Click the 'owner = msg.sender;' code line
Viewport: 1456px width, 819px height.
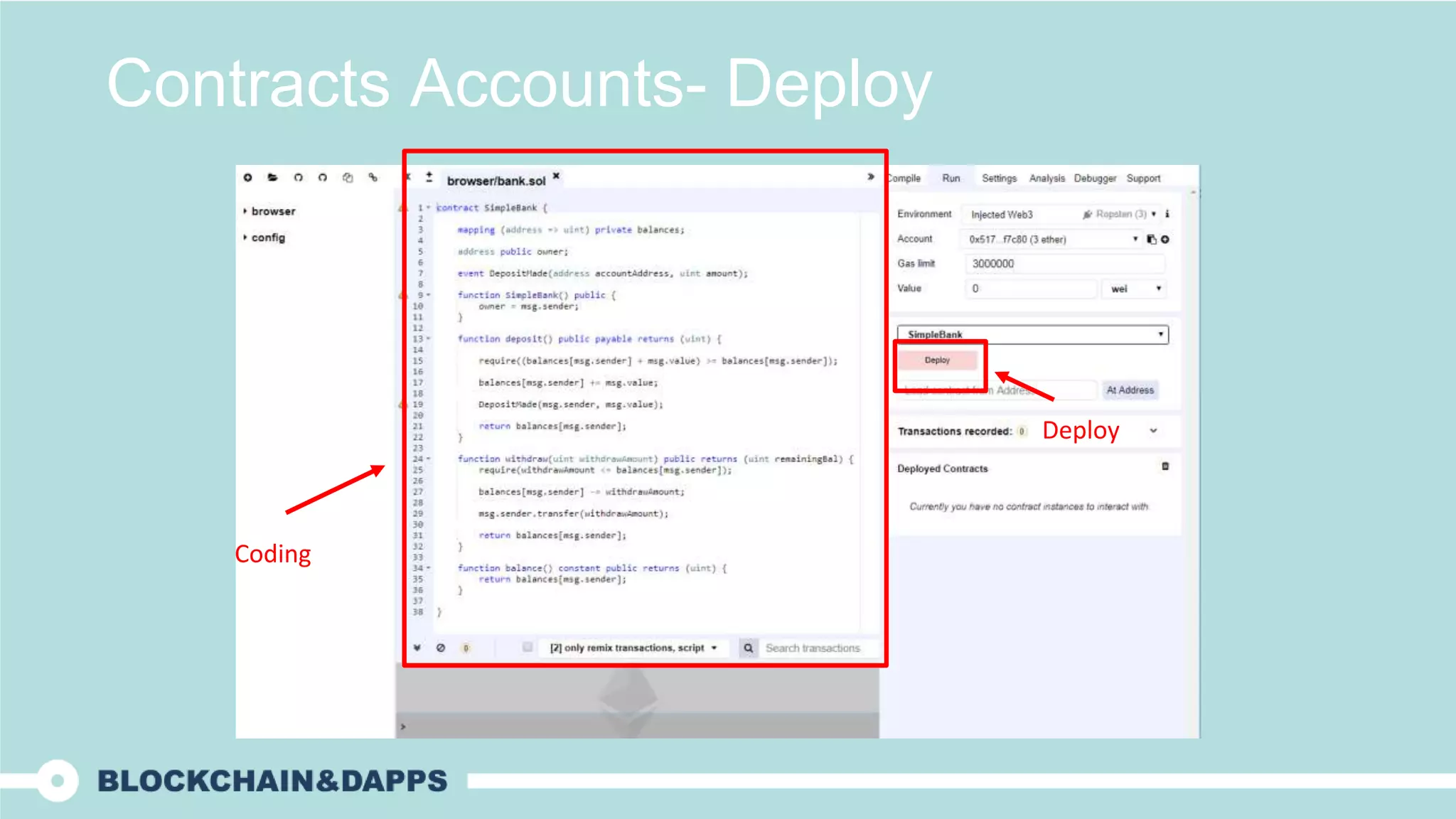528,306
